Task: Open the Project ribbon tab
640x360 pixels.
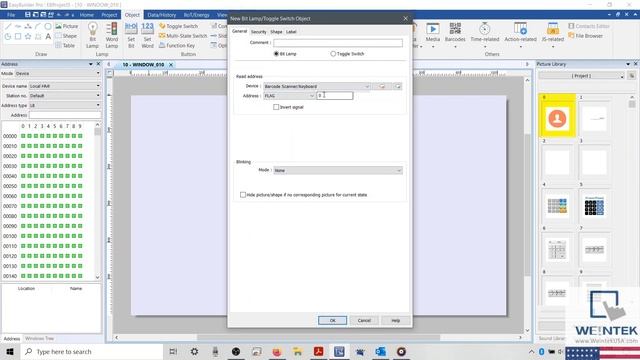Action: tap(109, 15)
